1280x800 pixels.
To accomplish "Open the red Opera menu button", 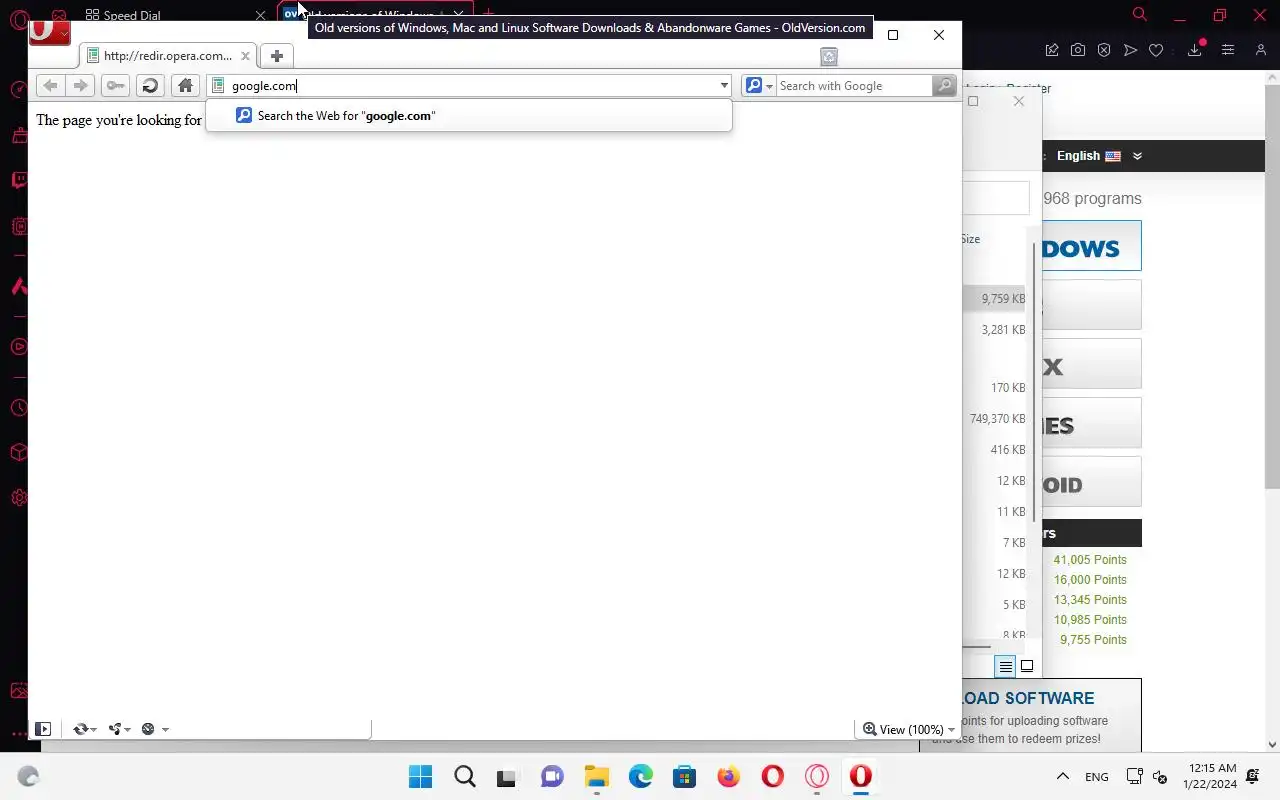I will tap(48, 32).
